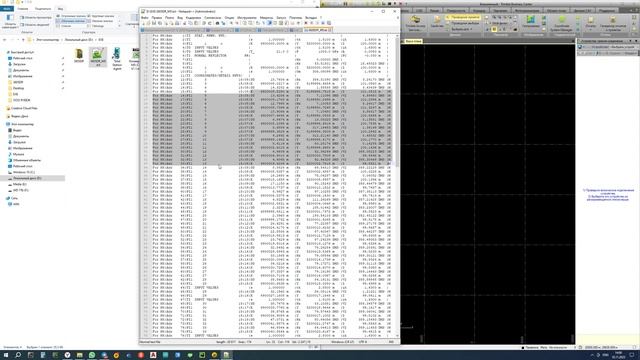Open the Файл menu in Notepad++
The height and width of the screenshot is (360, 640).
144,18
